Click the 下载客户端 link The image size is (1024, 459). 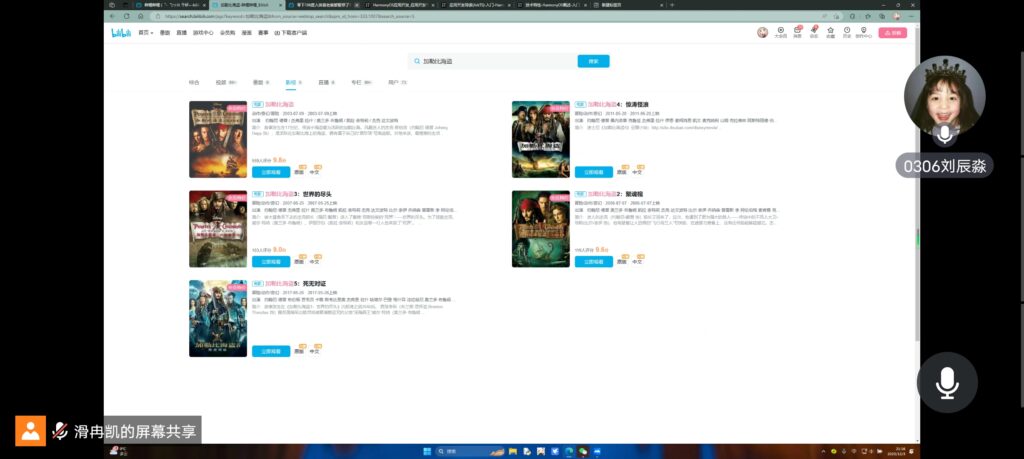coord(291,33)
